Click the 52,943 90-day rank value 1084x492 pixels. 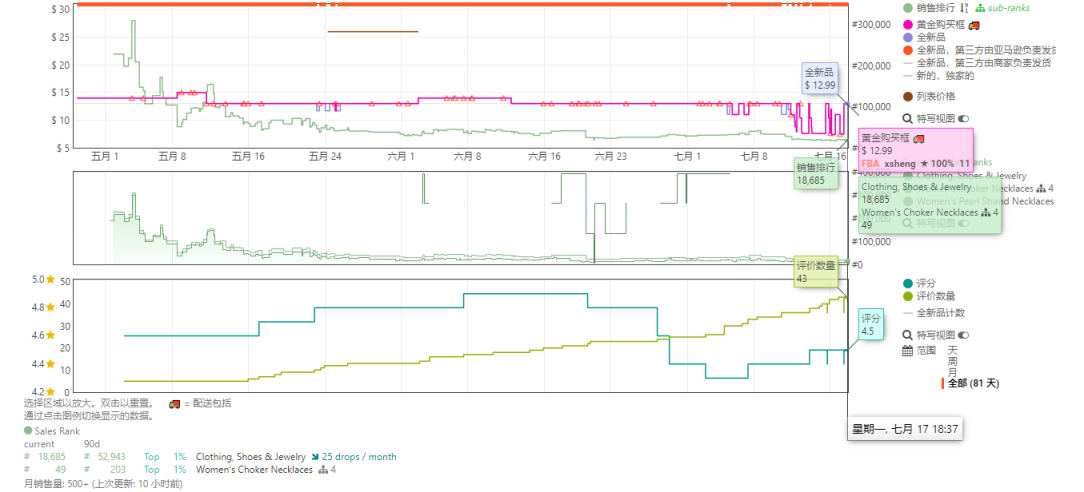[111, 457]
